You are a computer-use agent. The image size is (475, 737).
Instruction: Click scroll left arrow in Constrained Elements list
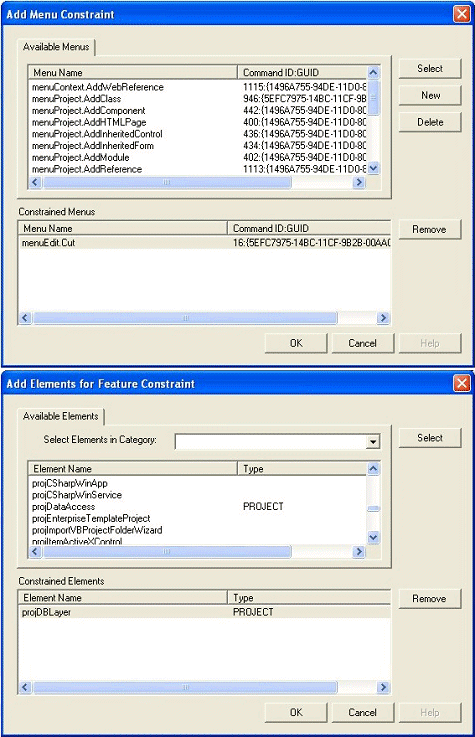25,688
